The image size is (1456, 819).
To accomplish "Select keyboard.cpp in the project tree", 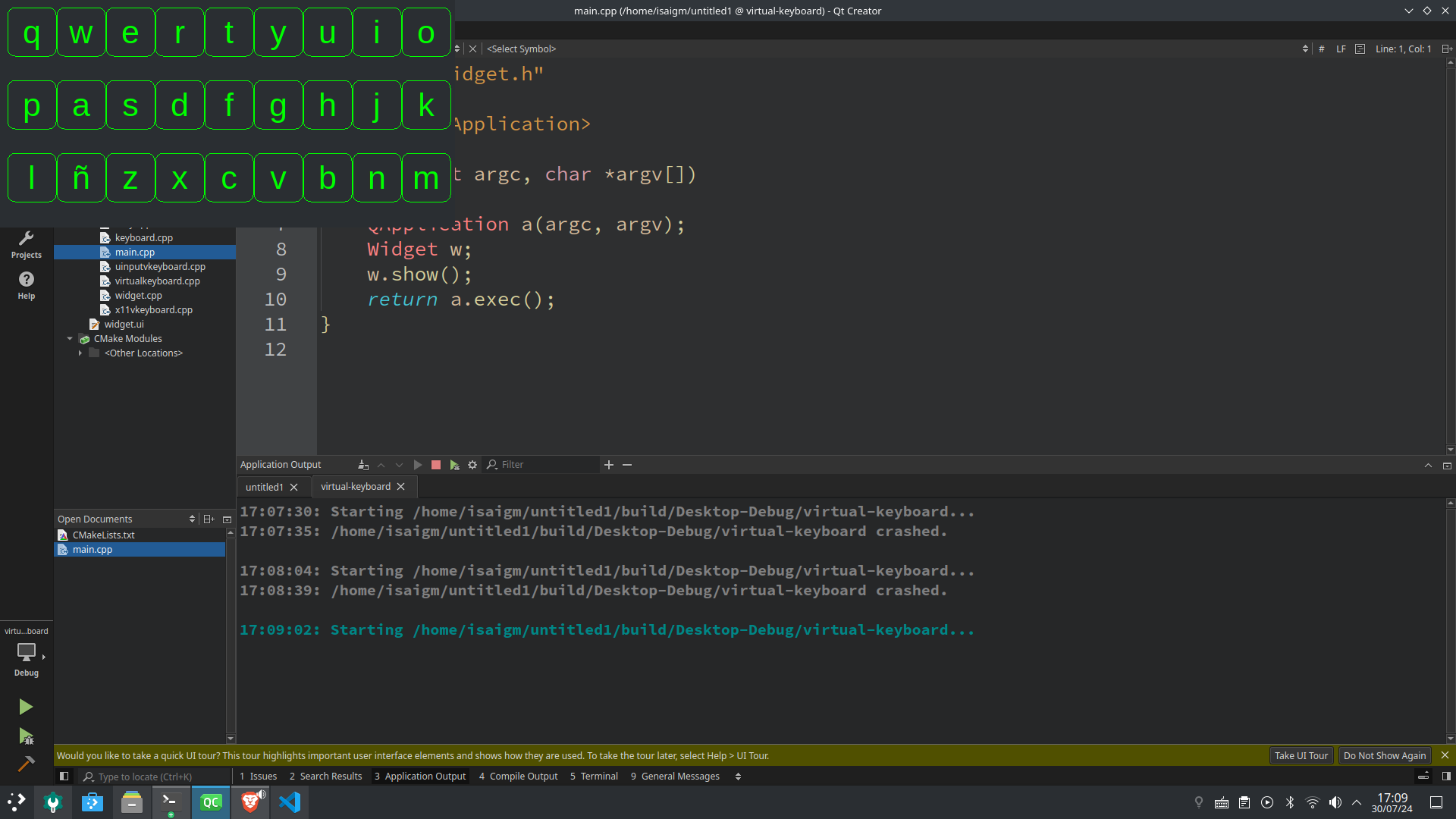I will point(144,237).
